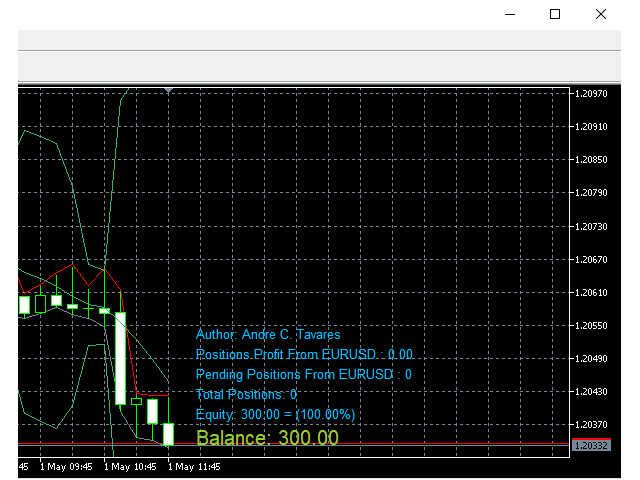Select the Equity: 300.00 label on the chart

(x=275, y=415)
